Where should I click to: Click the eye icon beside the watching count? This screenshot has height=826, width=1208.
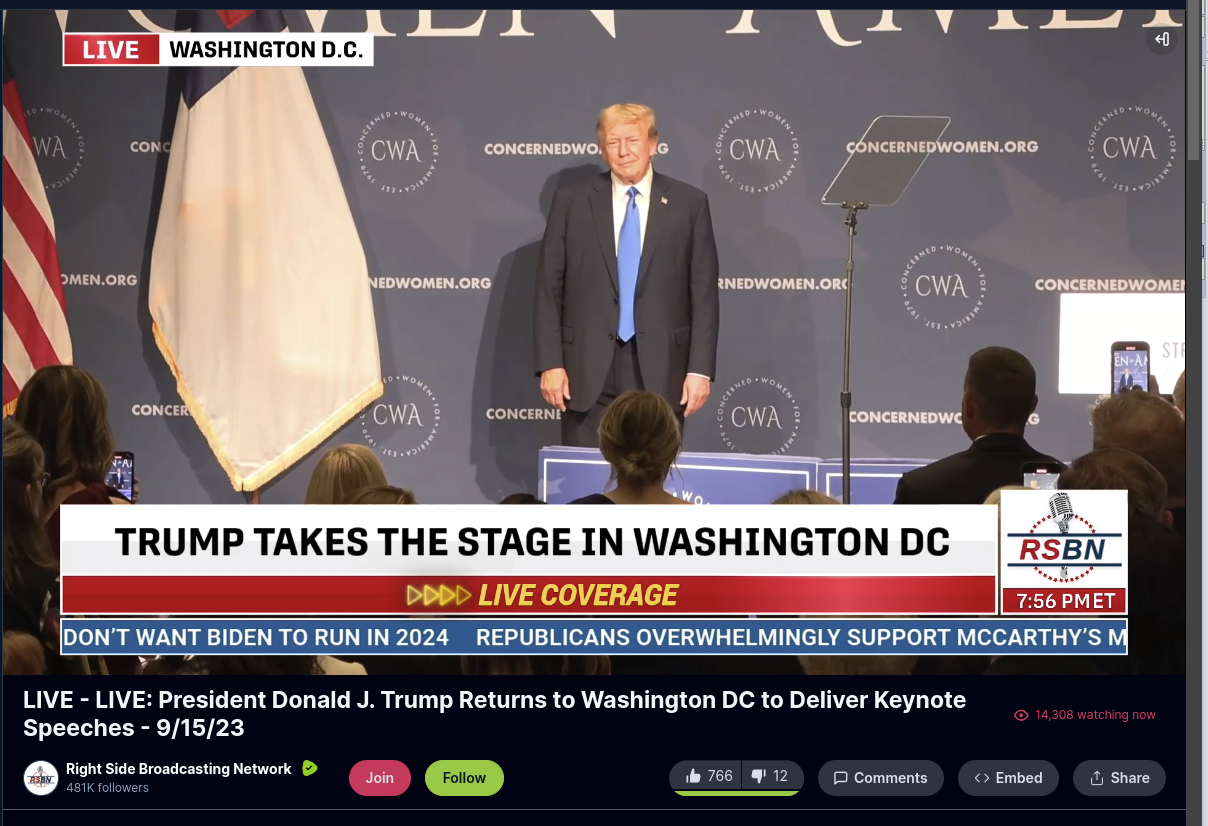[1021, 715]
